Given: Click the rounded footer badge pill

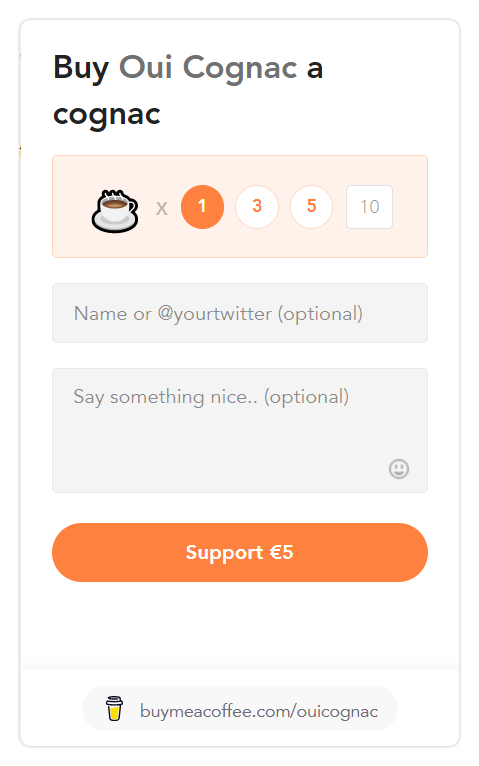Looking at the screenshot, I should click(240, 708).
